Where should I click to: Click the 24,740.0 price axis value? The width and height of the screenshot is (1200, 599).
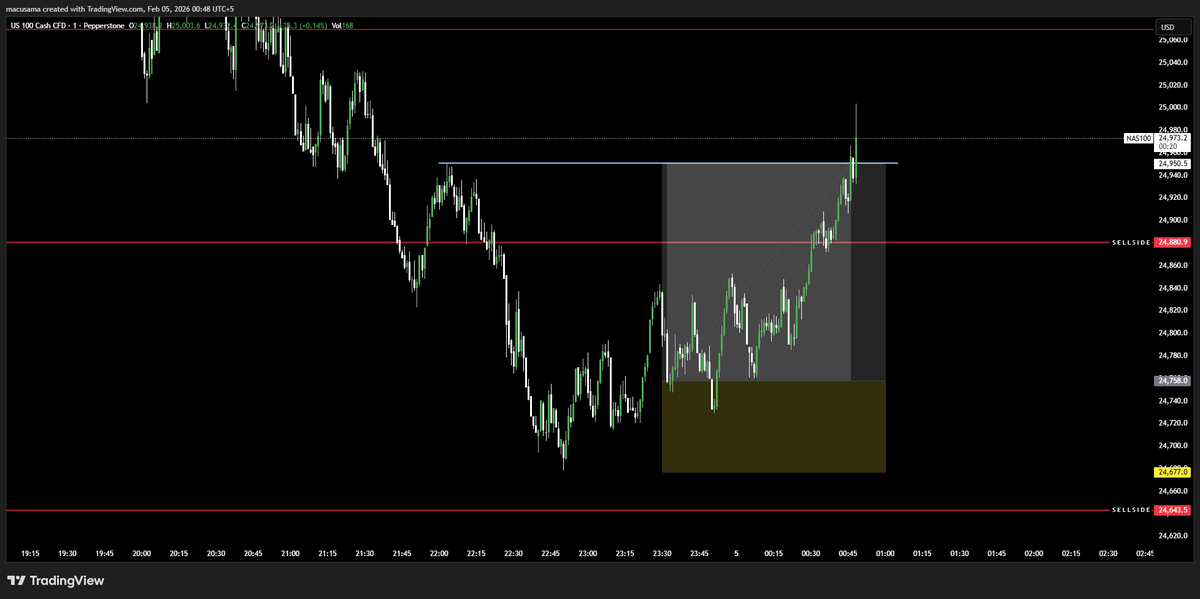(1172, 401)
